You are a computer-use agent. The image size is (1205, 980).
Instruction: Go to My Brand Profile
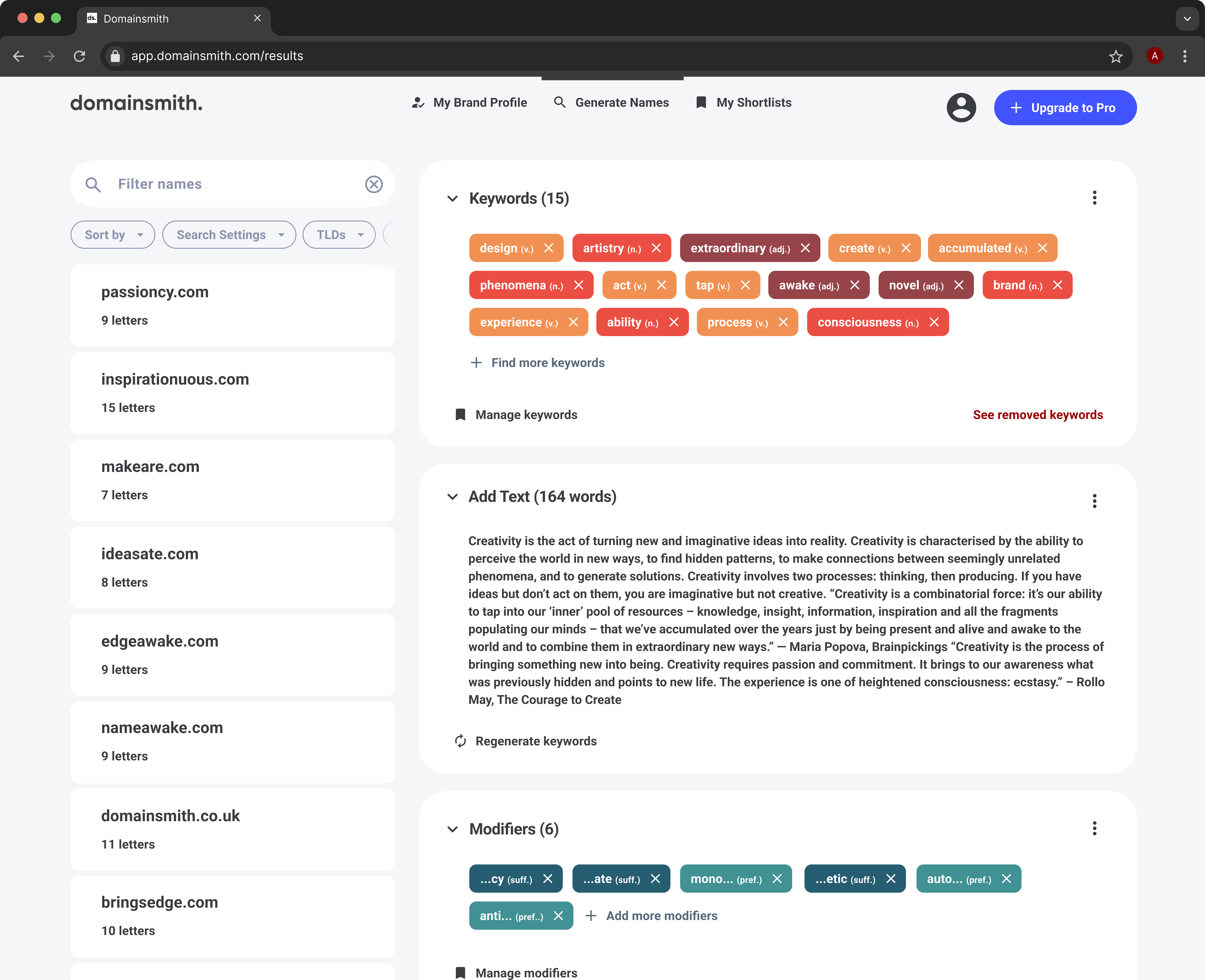click(469, 103)
